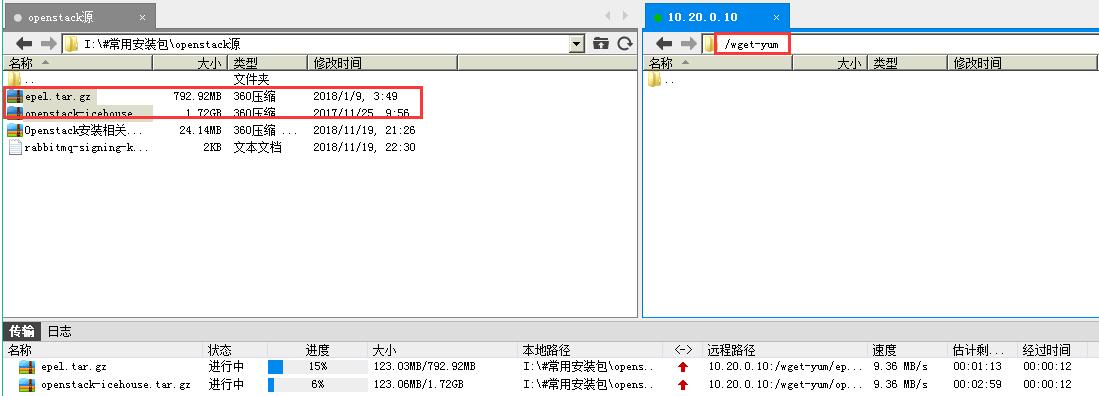
Task: Select the Openstack安装相关 archive file
Action: pyautogui.click(x=83, y=130)
